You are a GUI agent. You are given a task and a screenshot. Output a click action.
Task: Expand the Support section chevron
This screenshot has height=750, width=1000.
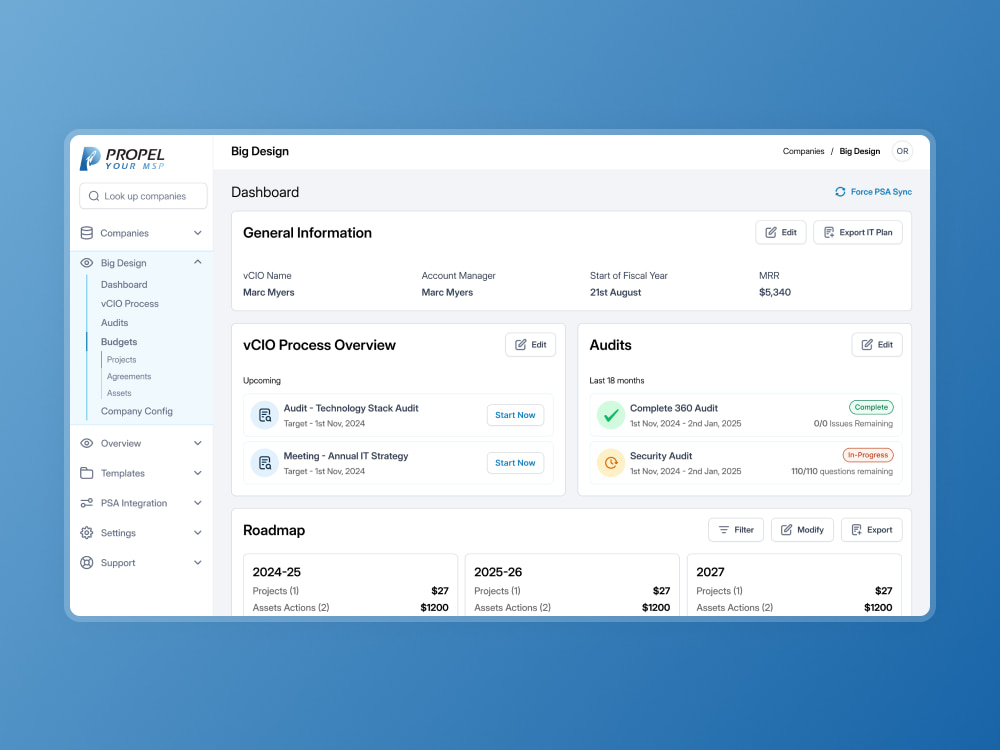198,562
